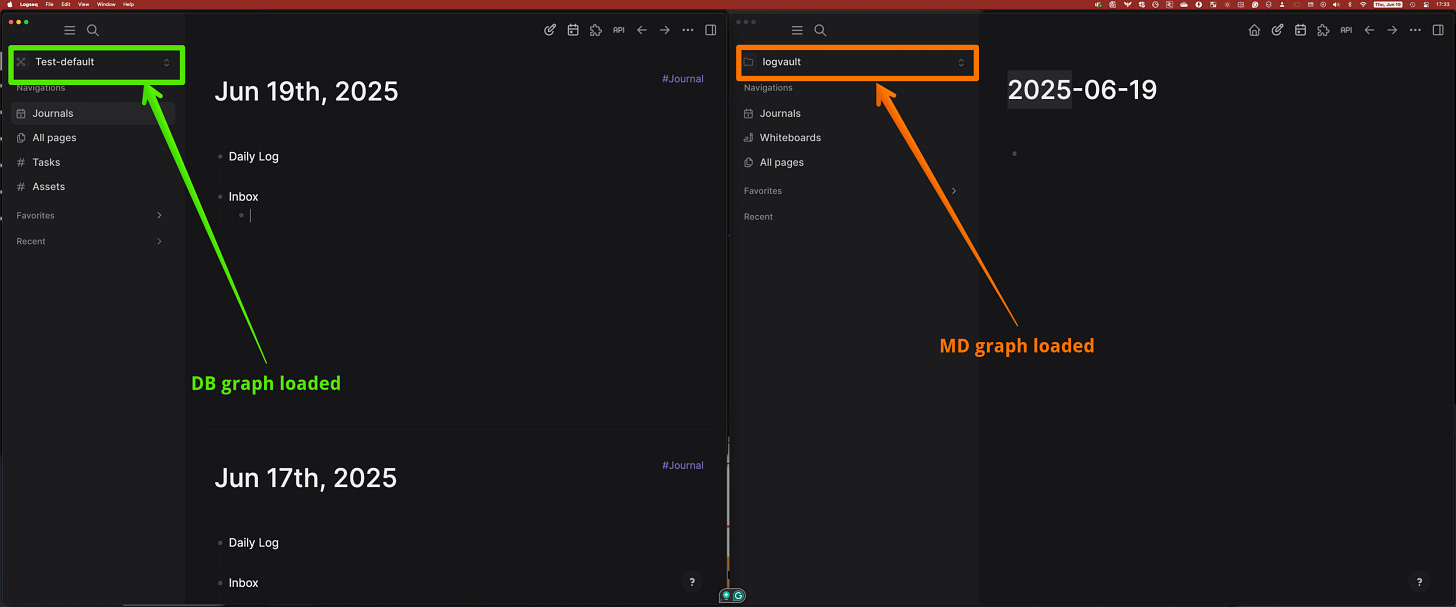Toggle right sidebar in logvault window
Screen dimensions: 1456x607
(1438, 30)
